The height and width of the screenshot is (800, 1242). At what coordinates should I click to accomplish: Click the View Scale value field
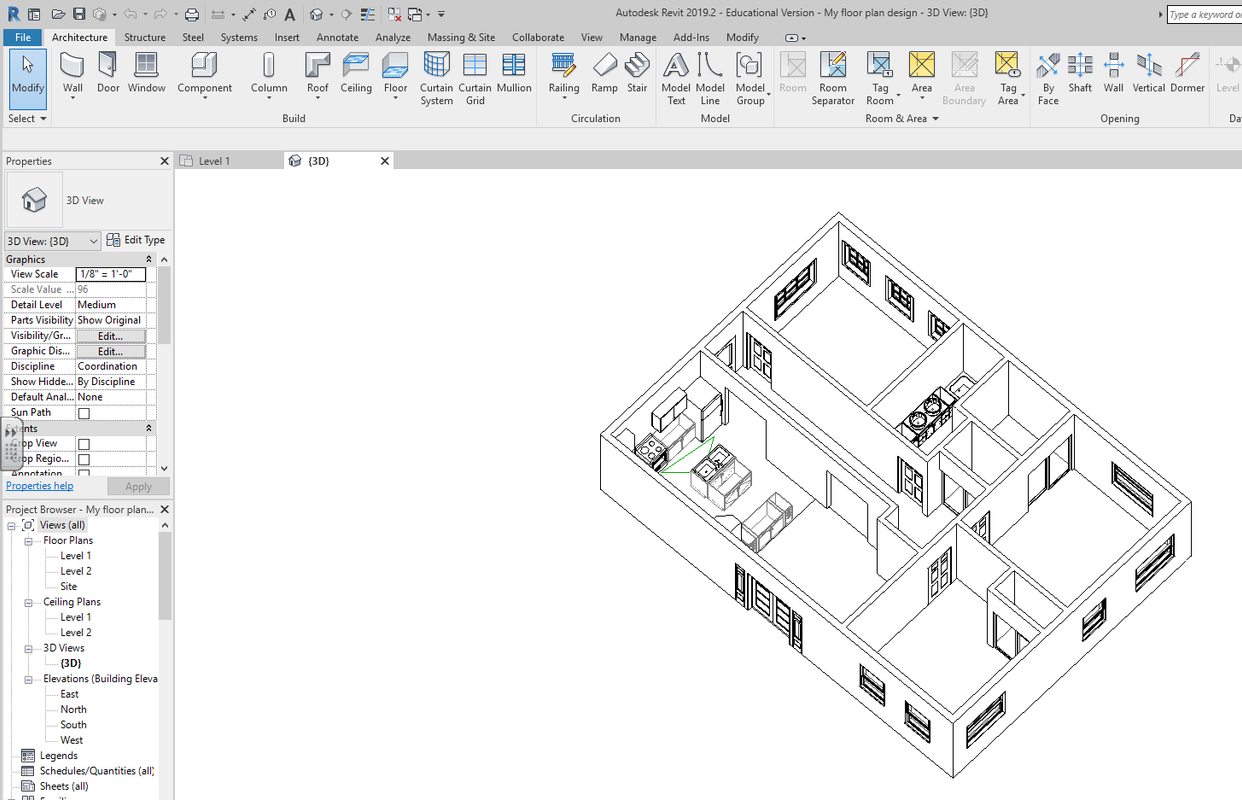(111, 274)
